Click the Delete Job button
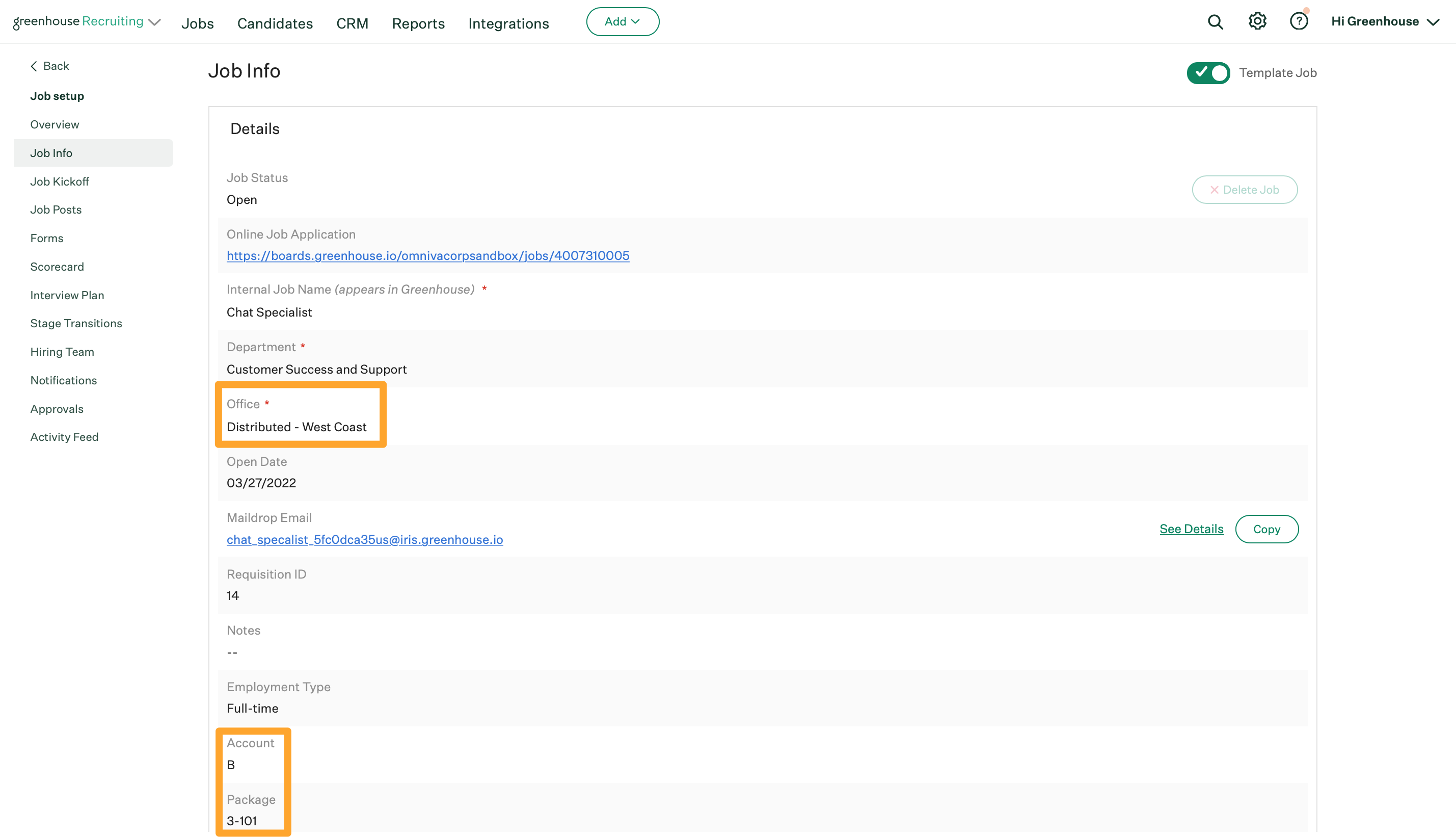 [1244, 190]
